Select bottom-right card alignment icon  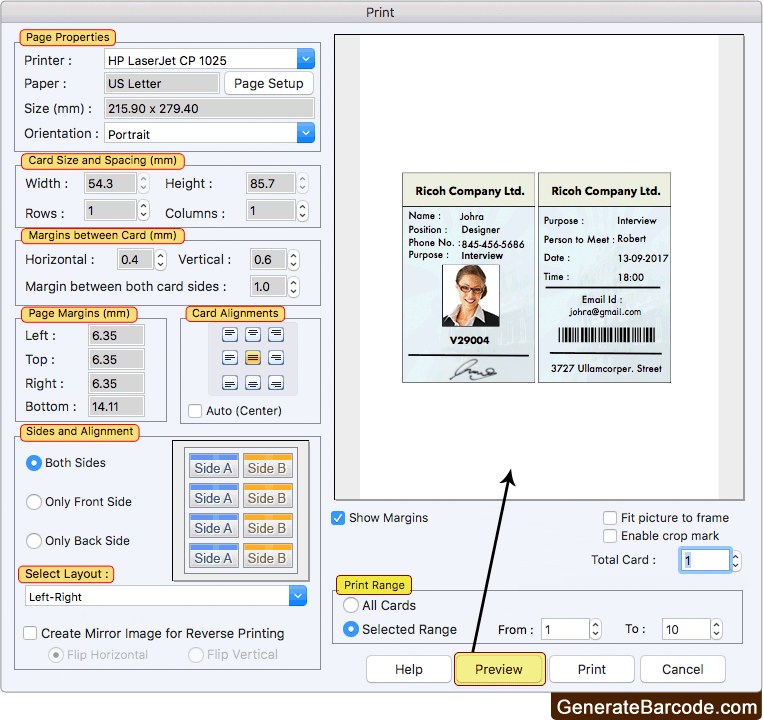276,383
